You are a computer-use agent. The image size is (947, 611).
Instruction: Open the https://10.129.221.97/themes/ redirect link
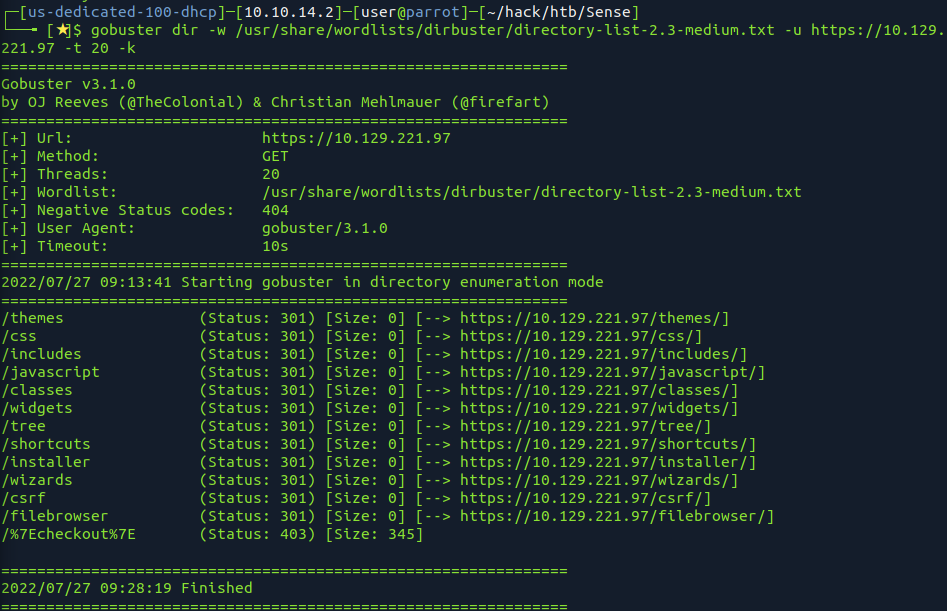(590, 318)
